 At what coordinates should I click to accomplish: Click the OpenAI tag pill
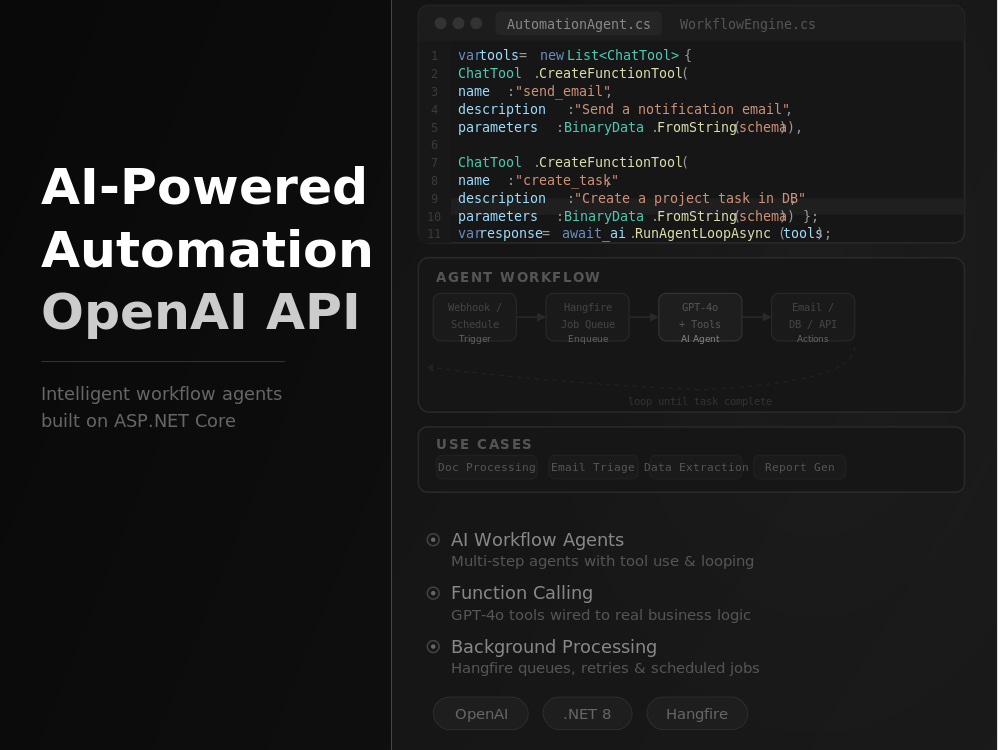pos(481,714)
